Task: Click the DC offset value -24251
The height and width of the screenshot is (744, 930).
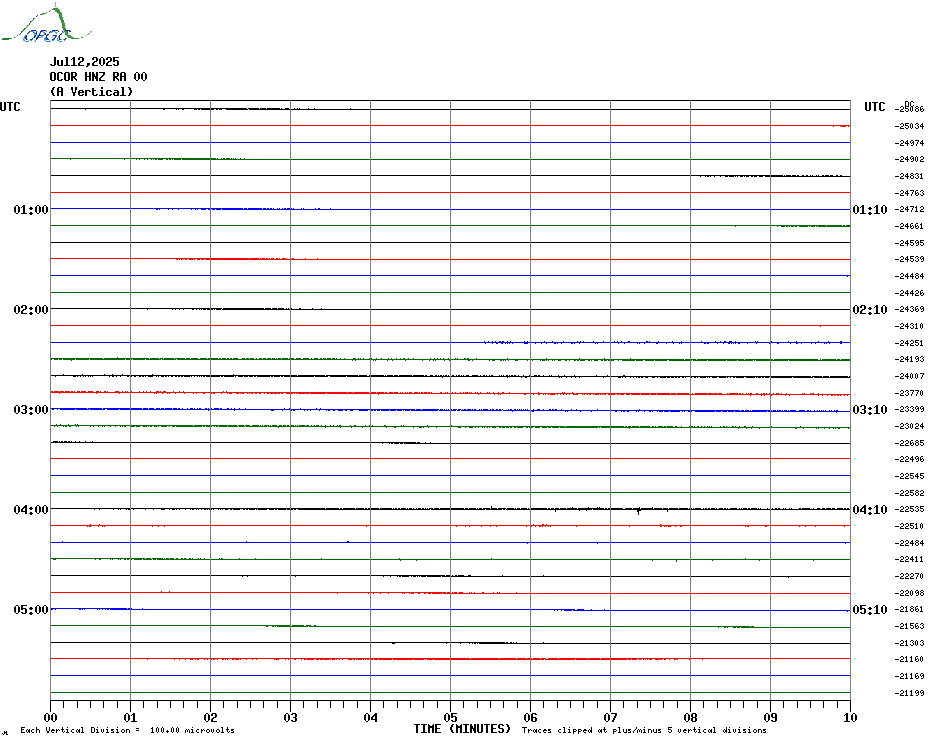Action: pyautogui.click(x=909, y=343)
